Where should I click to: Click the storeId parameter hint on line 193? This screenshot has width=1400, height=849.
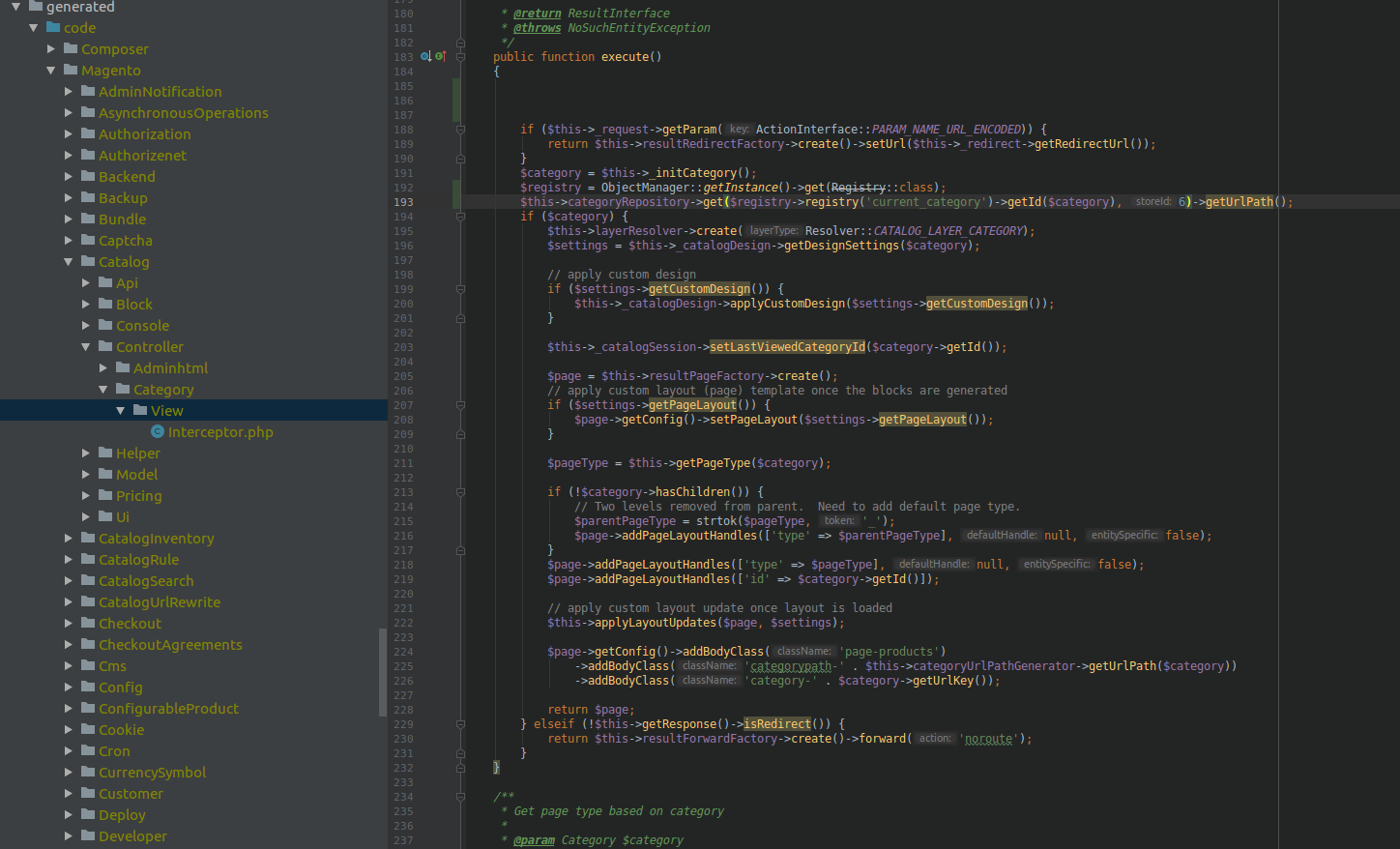(x=1152, y=202)
